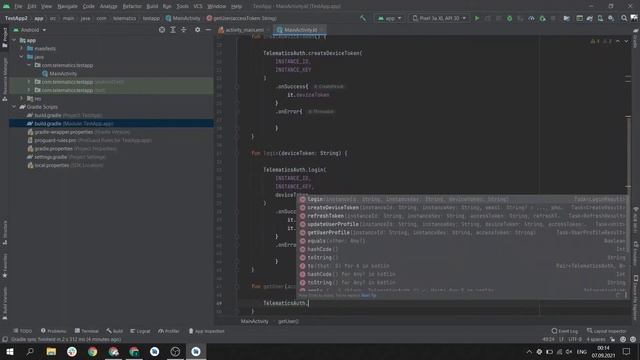This screenshot has width=640, height=360.
Task: Click the Windows Start button
Action: pos(10,351)
